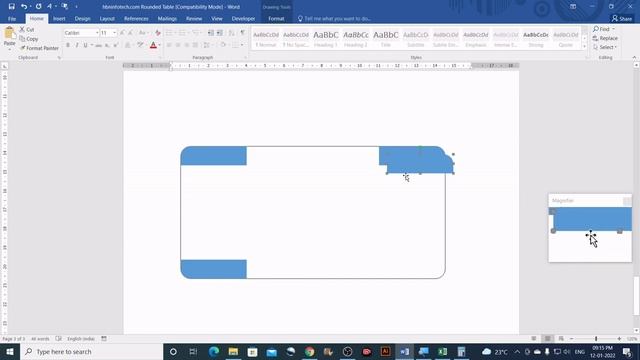Open the font size dropdown
Viewport: 640px width, 360px height.
click(x=114, y=33)
